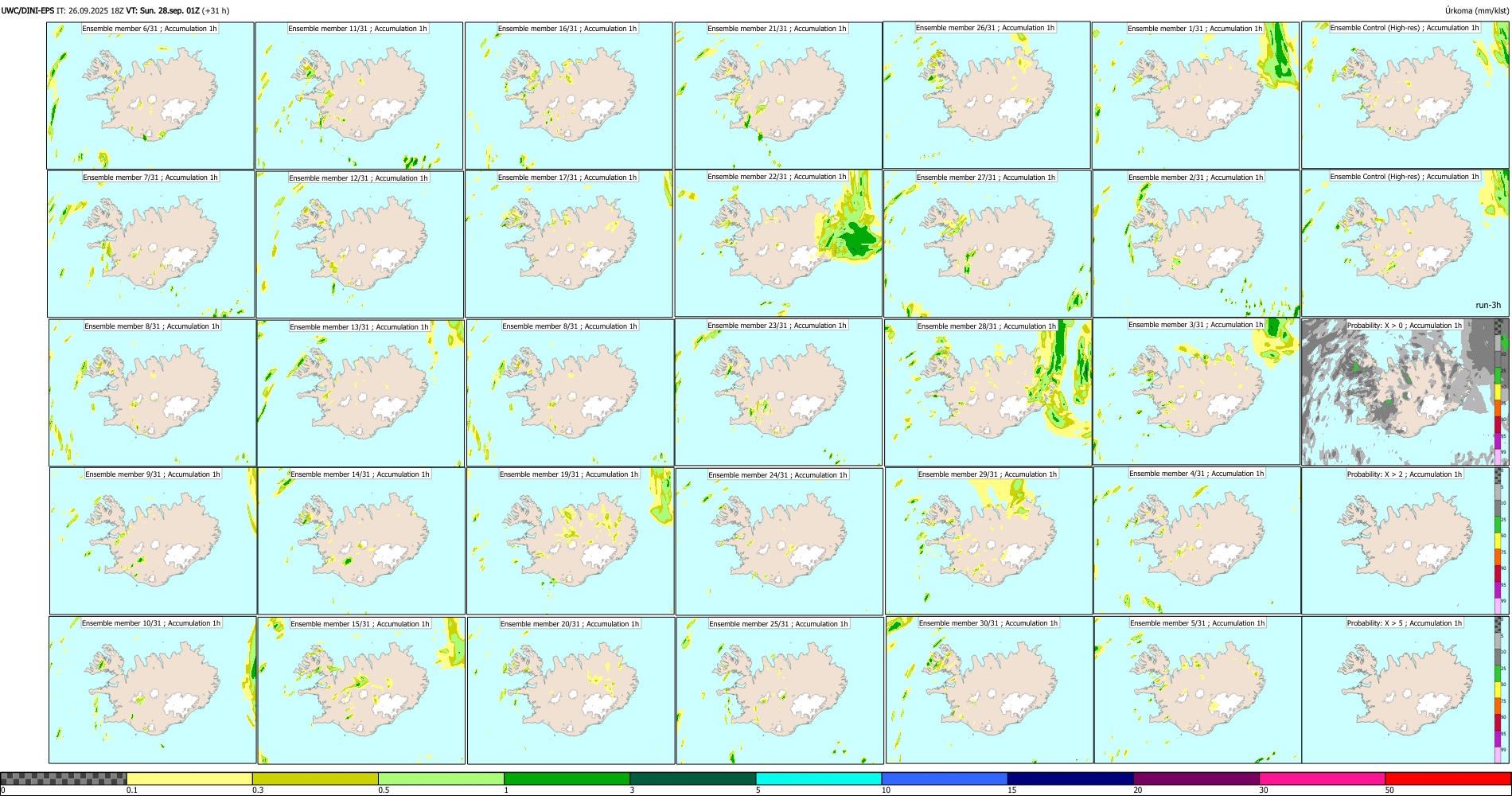View the Ensemble member 19/31 map
The width and height of the screenshot is (1512, 796).
[570, 540]
